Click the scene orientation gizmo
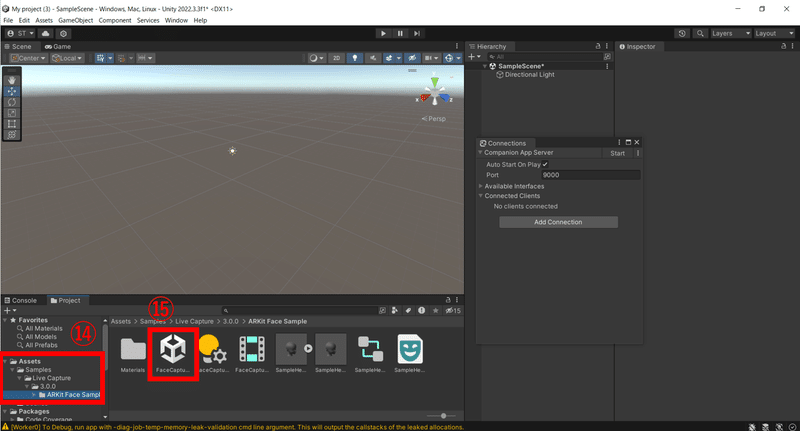The height and width of the screenshot is (431, 800). (435, 92)
